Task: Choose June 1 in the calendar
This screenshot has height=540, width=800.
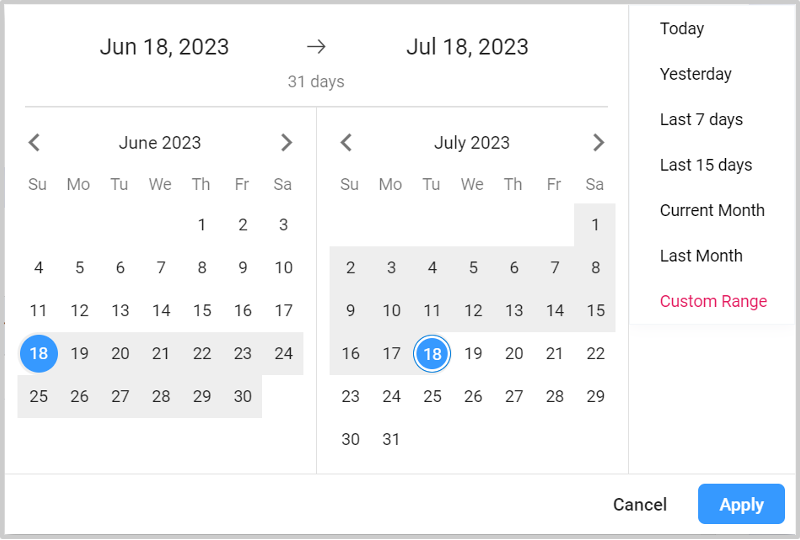Action: click(x=202, y=225)
